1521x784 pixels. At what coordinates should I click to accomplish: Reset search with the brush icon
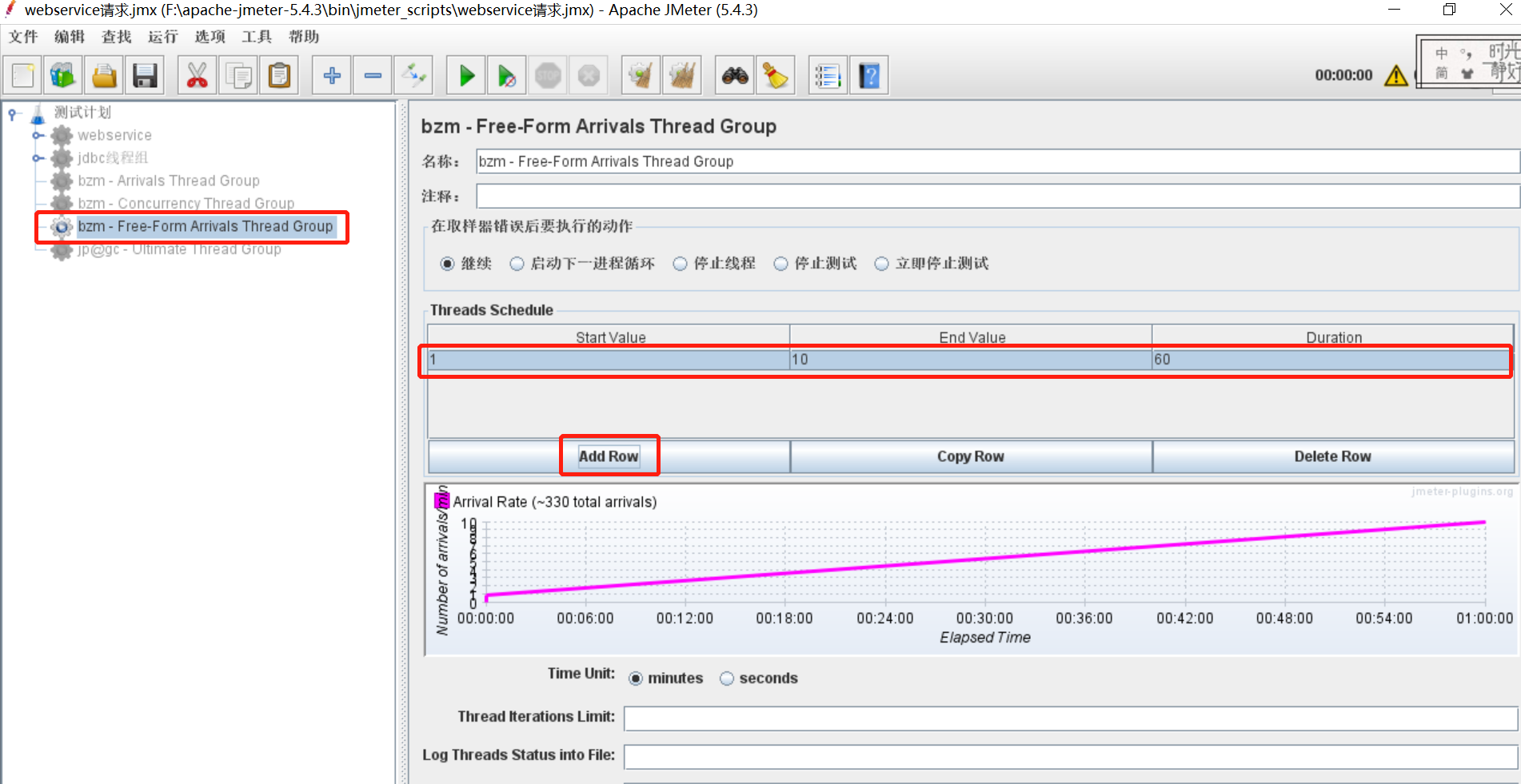point(776,76)
